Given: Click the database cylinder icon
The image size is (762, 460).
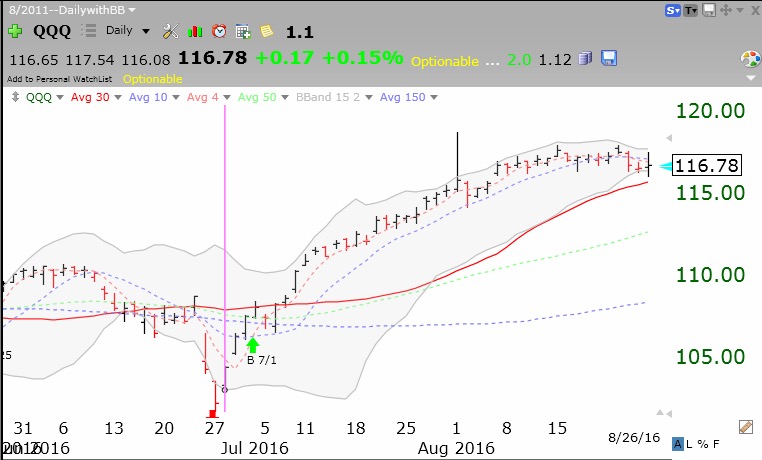Looking at the screenshot, I should (585, 59).
